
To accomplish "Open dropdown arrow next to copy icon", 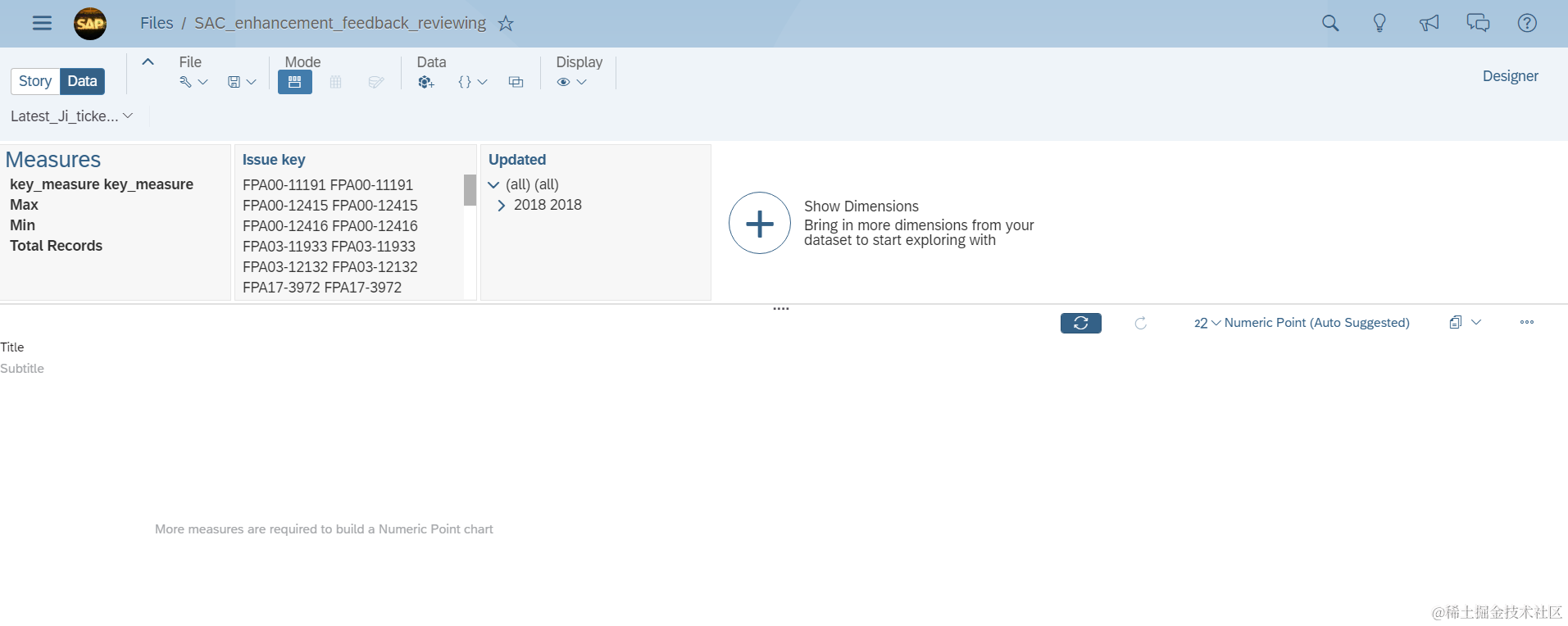I will click(x=1476, y=322).
